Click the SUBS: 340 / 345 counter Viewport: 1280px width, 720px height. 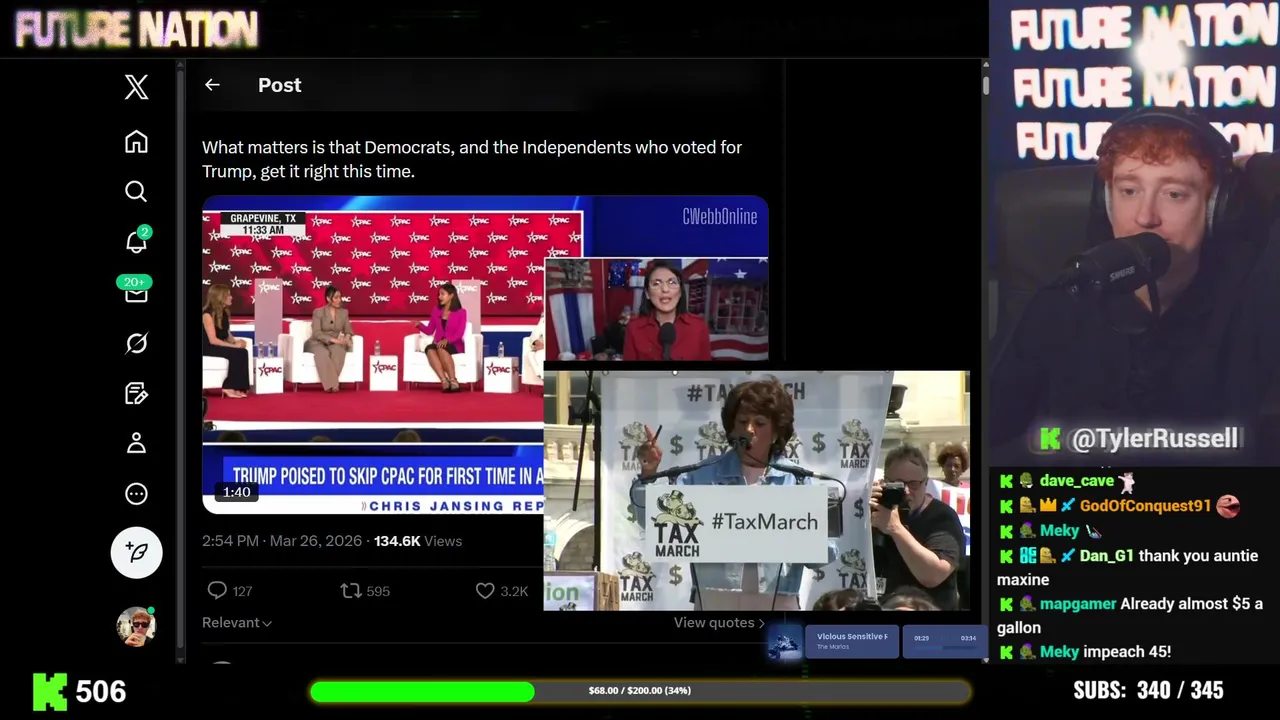[x=1148, y=690]
